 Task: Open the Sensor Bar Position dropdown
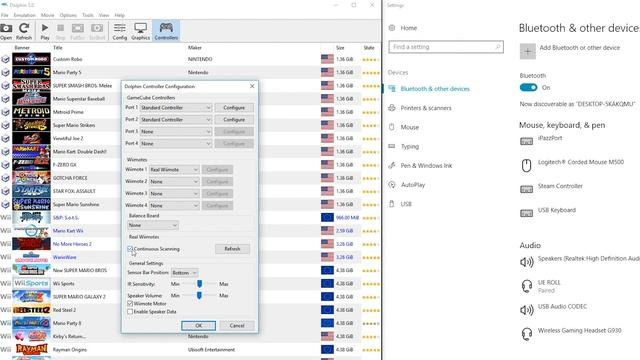point(184,272)
